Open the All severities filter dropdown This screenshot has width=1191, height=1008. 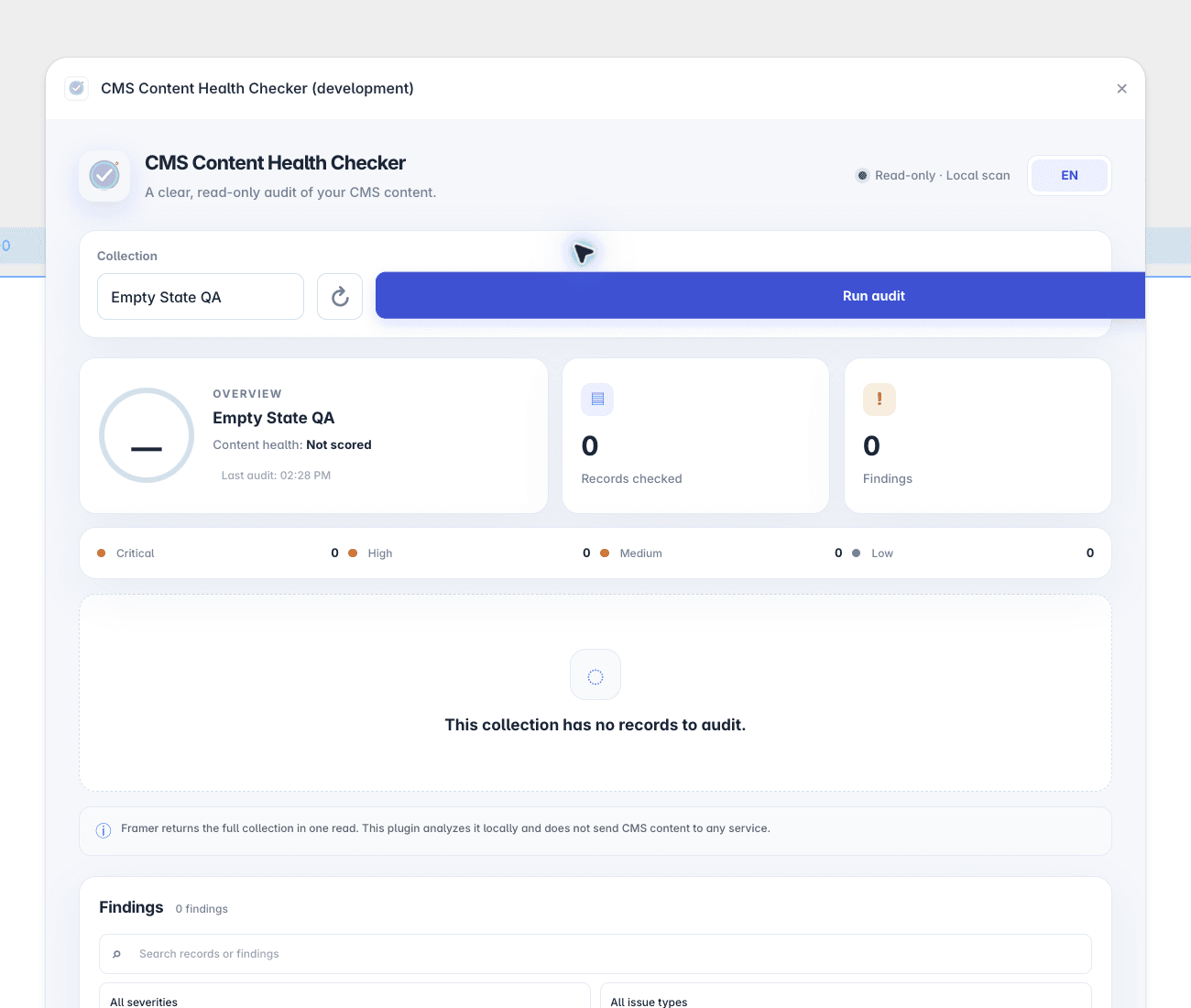[x=344, y=996]
